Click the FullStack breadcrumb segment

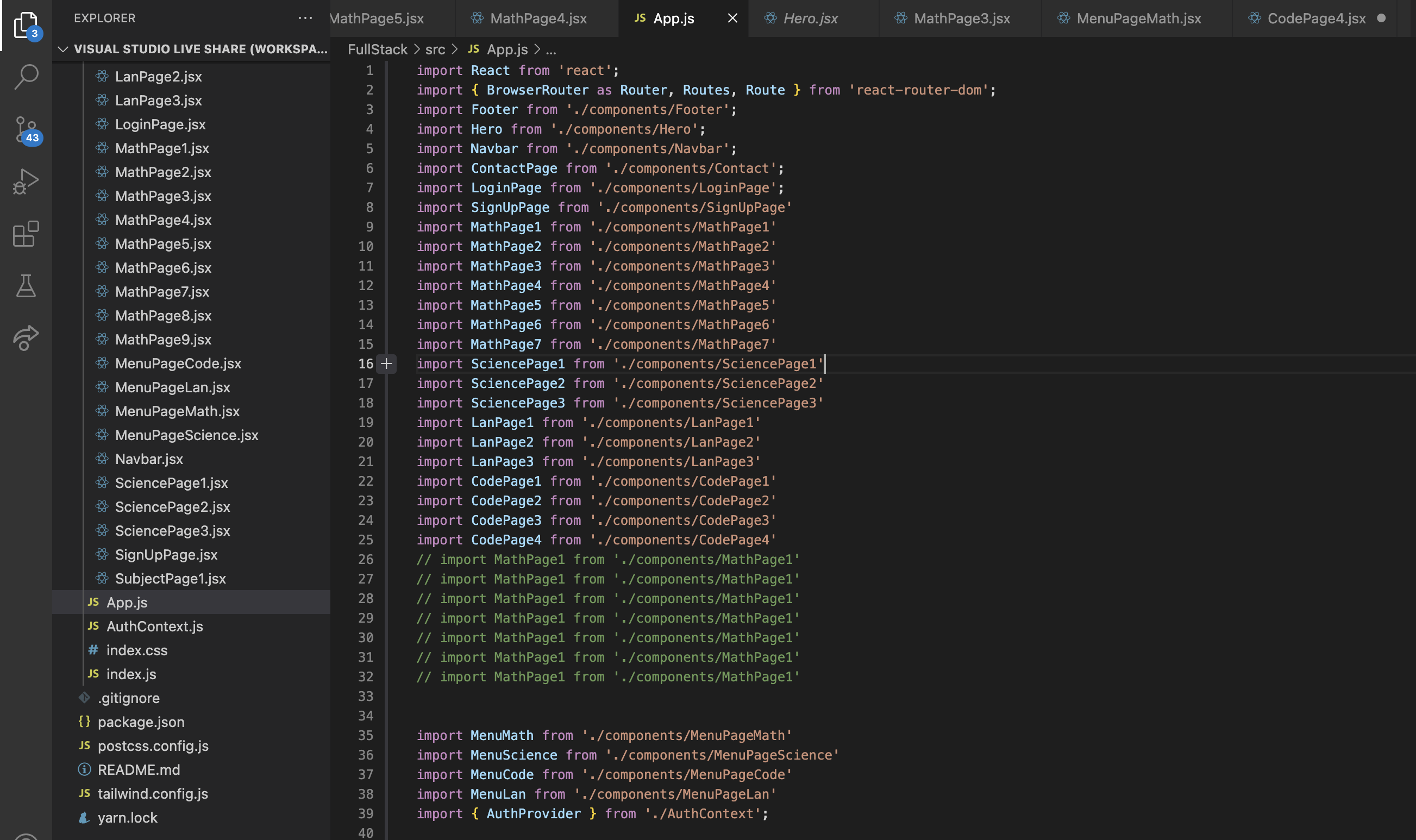click(377, 50)
